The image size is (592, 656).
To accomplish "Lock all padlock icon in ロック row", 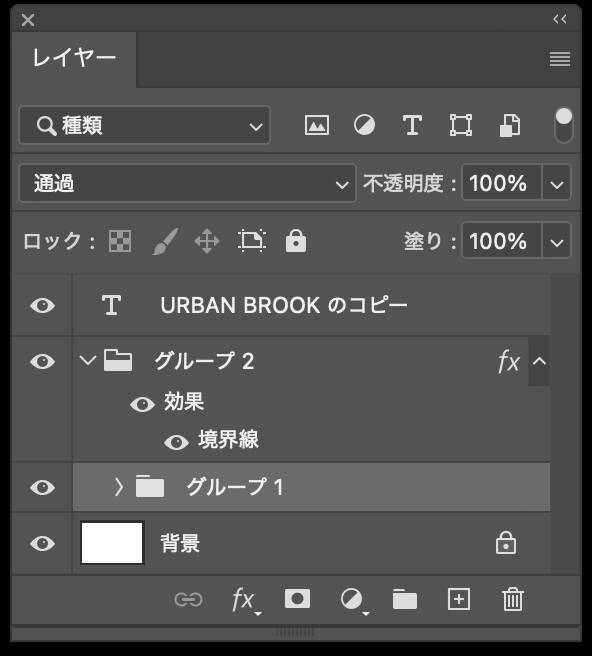I will pyautogui.click(x=296, y=241).
